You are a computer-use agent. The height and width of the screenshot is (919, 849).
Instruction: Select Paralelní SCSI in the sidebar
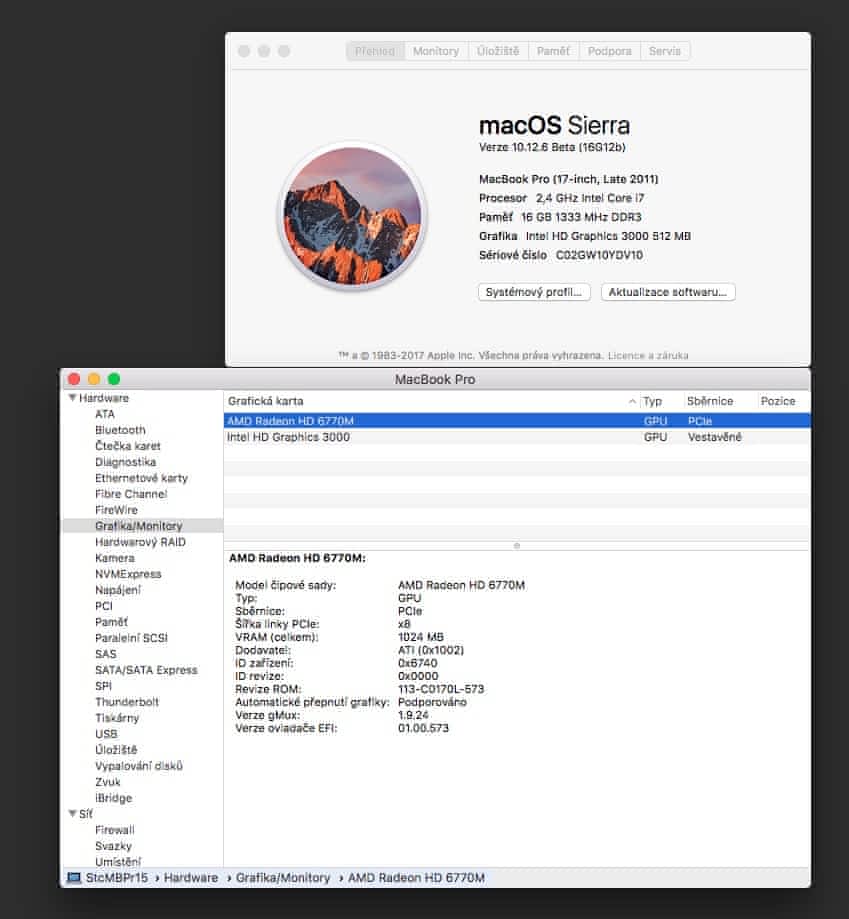[x=131, y=638]
